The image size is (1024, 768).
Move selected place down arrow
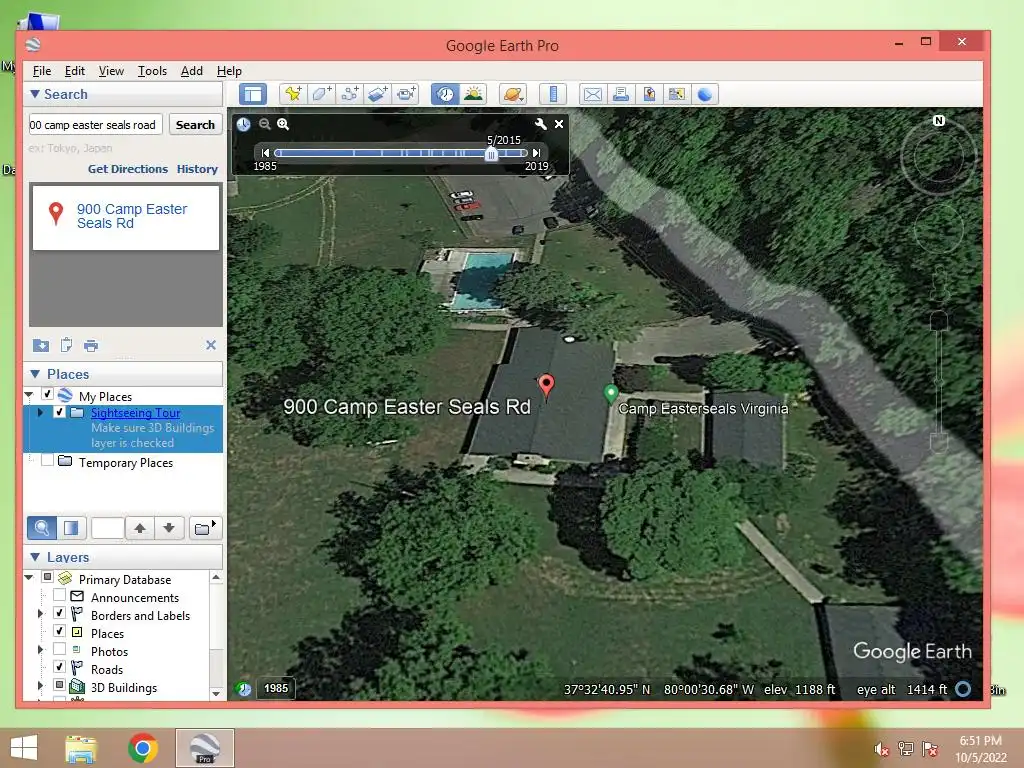pyautogui.click(x=169, y=528)
